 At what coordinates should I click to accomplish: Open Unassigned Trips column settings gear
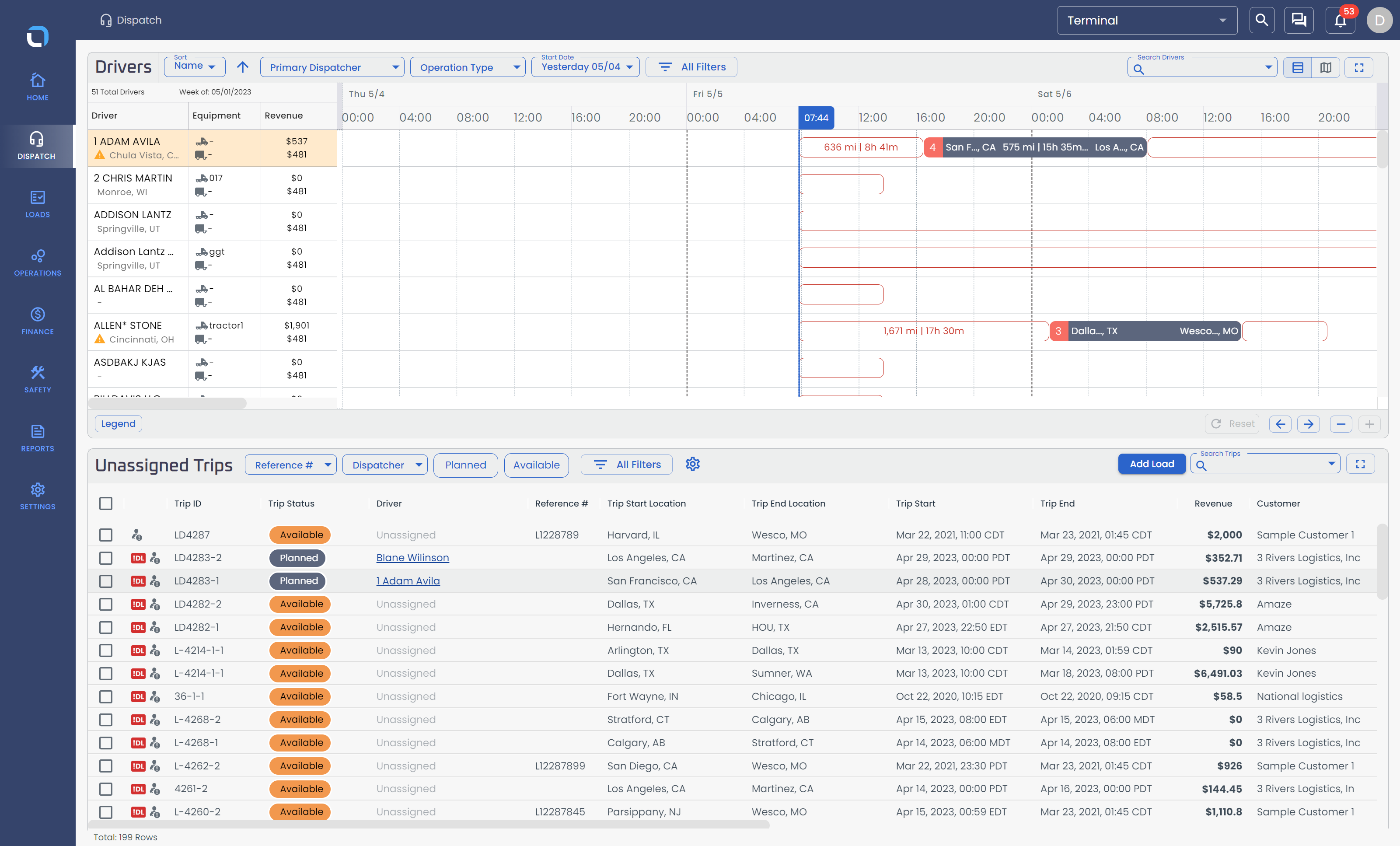tap(693, 464)
